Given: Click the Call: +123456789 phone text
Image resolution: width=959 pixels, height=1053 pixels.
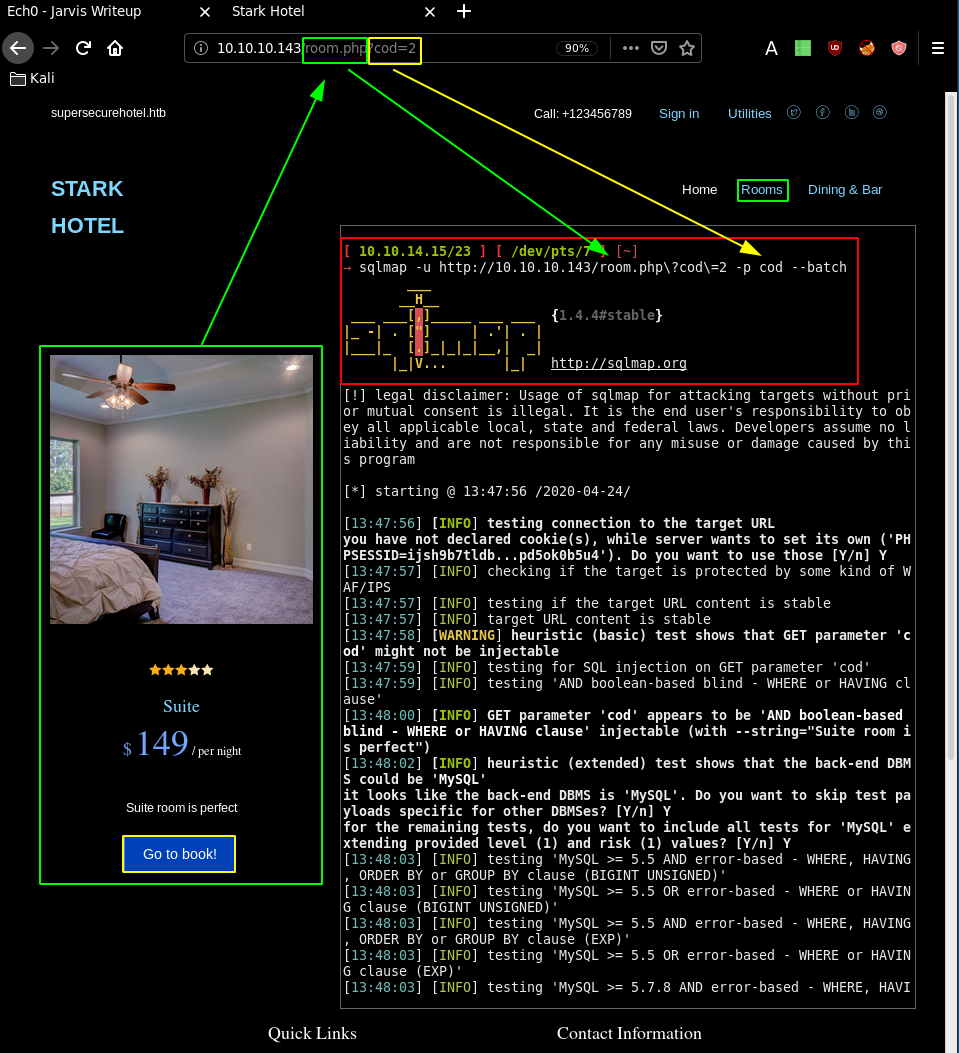Looking at the screenshot, I should click(x=582, y=113).
